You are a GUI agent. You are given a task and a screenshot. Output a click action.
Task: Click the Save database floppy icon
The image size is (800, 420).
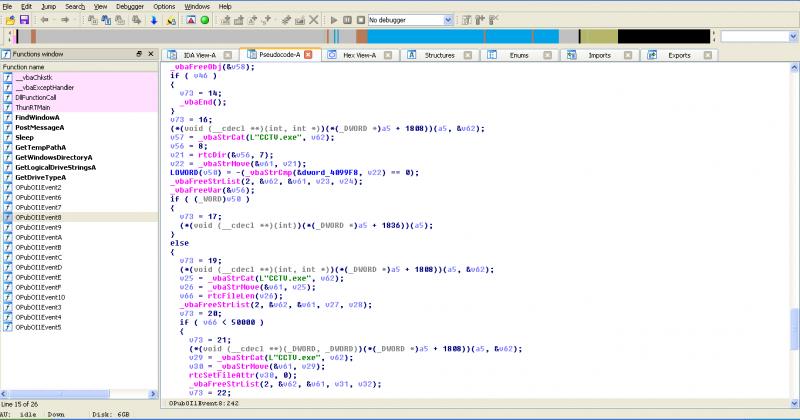click(24, 20)
